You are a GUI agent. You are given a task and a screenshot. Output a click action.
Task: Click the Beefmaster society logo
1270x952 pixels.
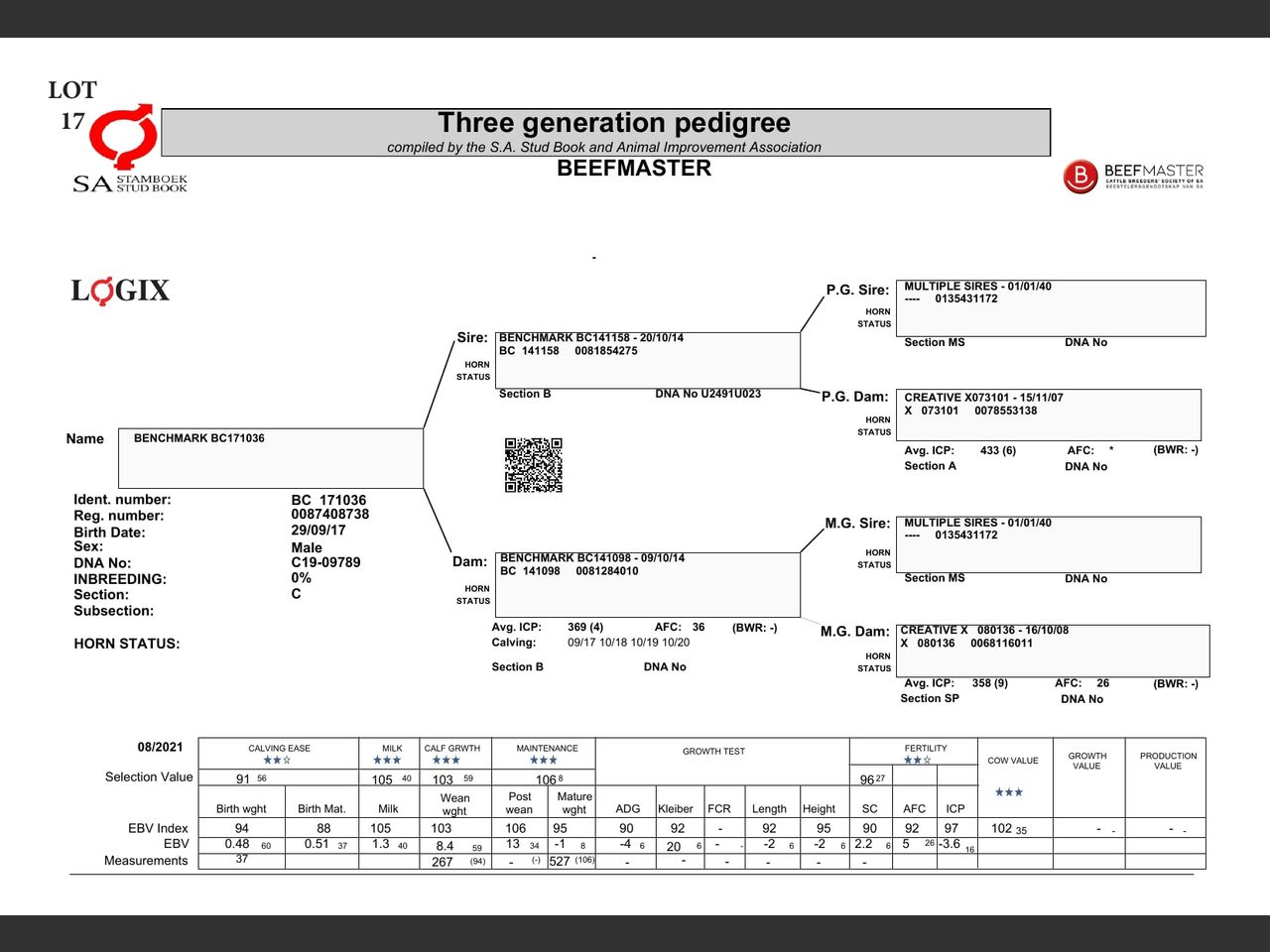pos(1133,177)
